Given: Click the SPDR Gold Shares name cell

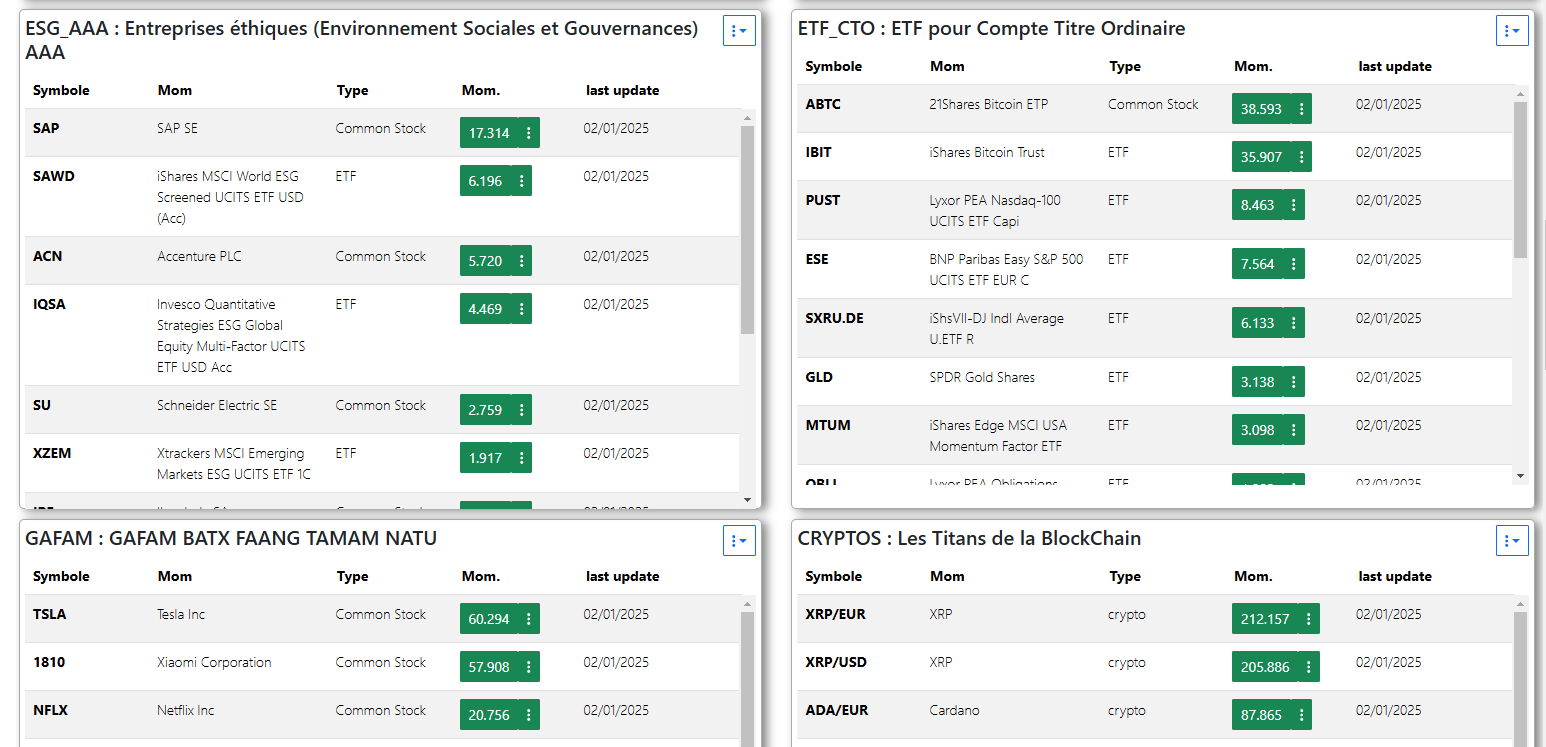Looking at the screenshot, I should 982,377.
